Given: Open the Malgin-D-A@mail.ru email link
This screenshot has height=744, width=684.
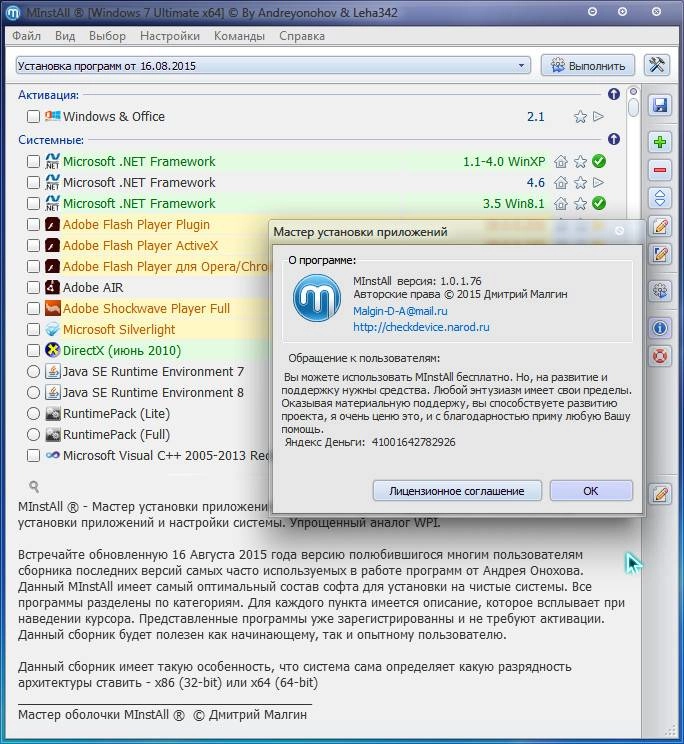Looking at the screenshot, I should click(x=400, y=311).
